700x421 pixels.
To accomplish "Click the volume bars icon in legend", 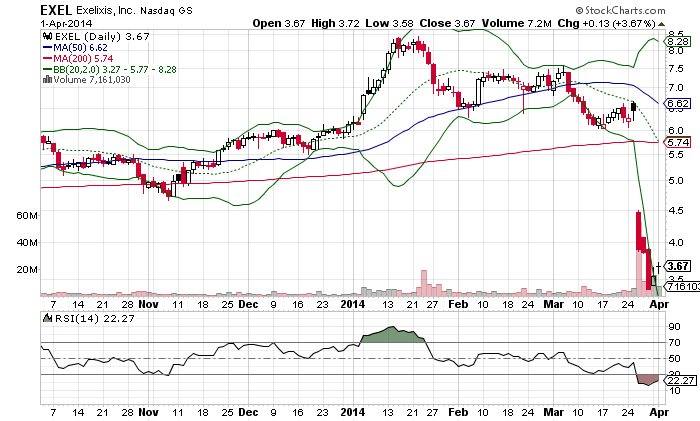I will tap(47, 79).
